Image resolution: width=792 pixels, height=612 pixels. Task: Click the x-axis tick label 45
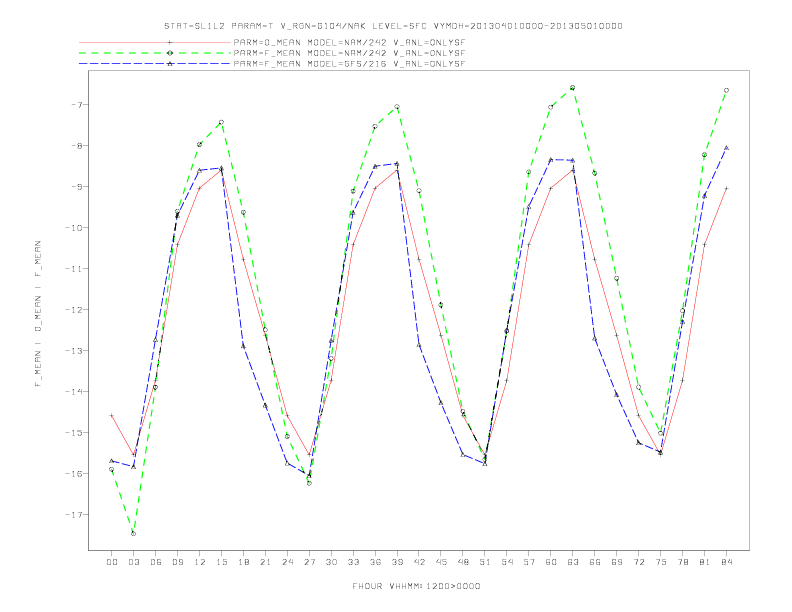[x=441, y=562]
